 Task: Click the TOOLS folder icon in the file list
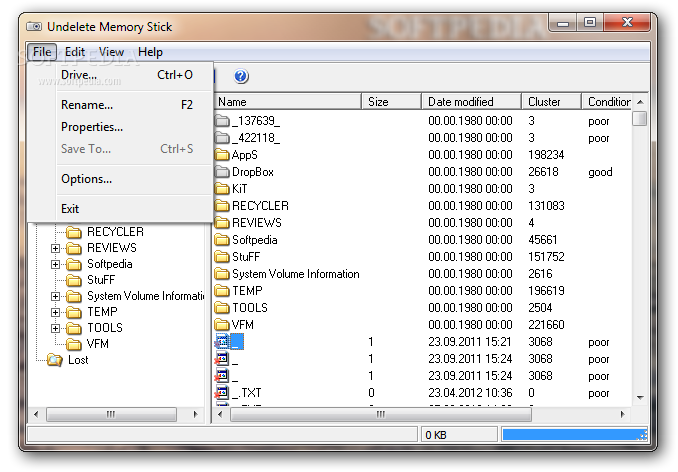click(222, 308)
